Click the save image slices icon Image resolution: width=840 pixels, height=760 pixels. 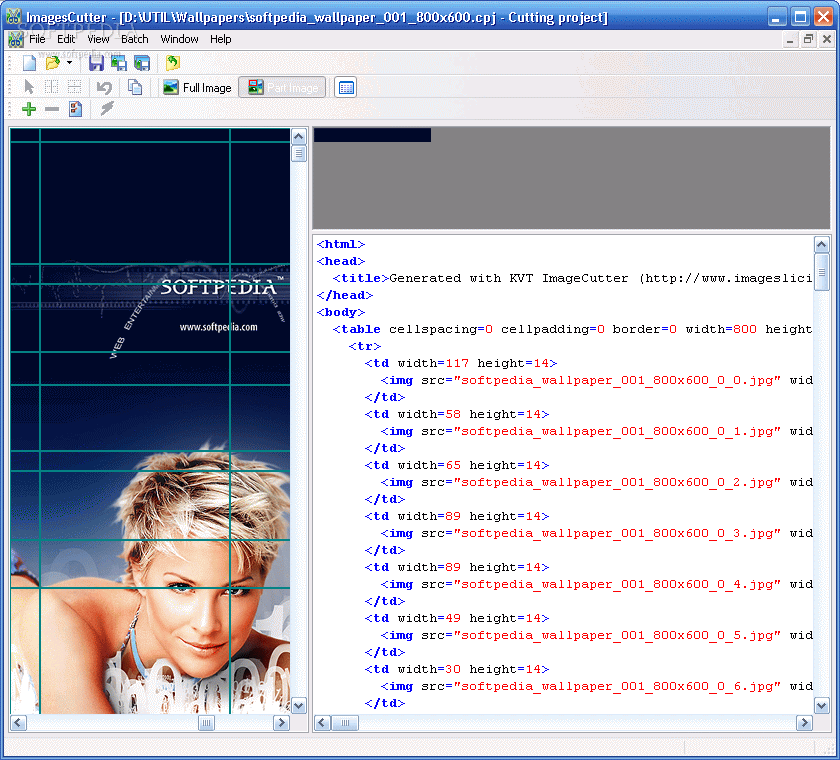pyautogui.click(x=119, y=63)
